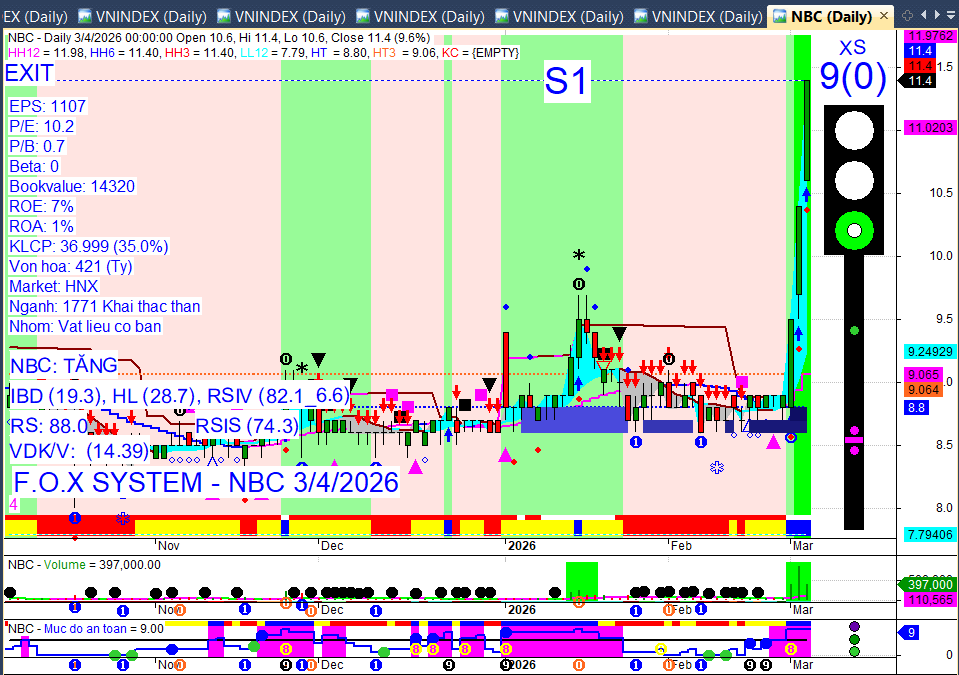This screenshot has width=959, height=675.
Task: Open the tab list dropdown arrow
Action: tap(951, 16)
